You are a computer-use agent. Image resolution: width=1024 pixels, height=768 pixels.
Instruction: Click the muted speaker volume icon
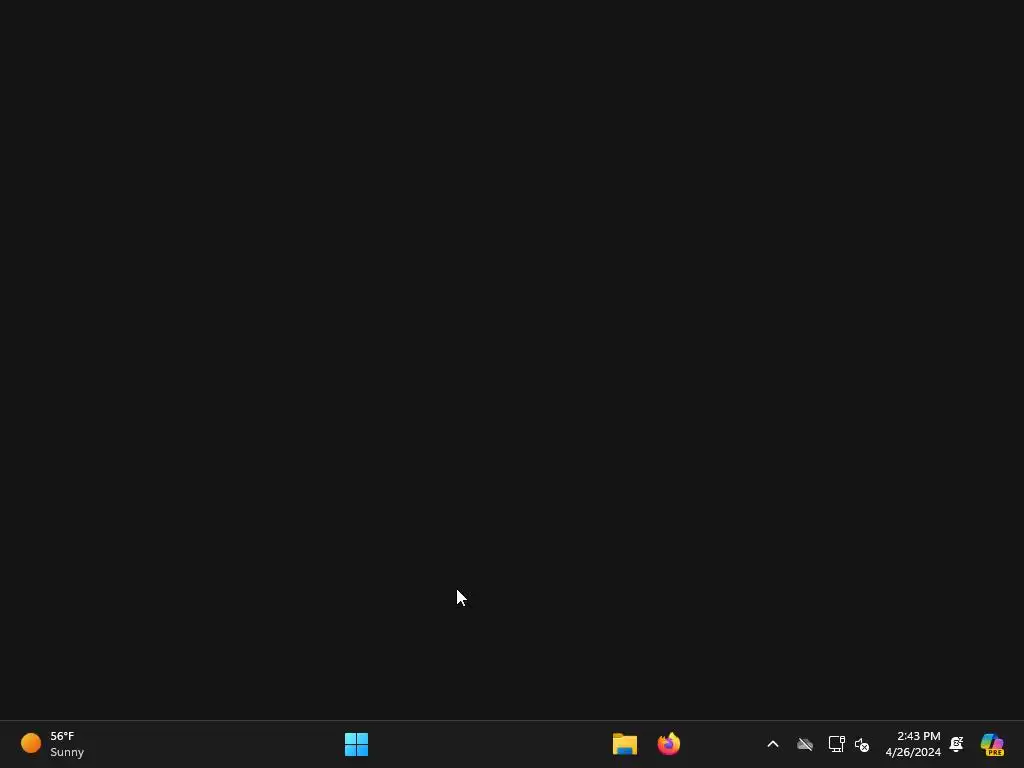click(862, 744)
